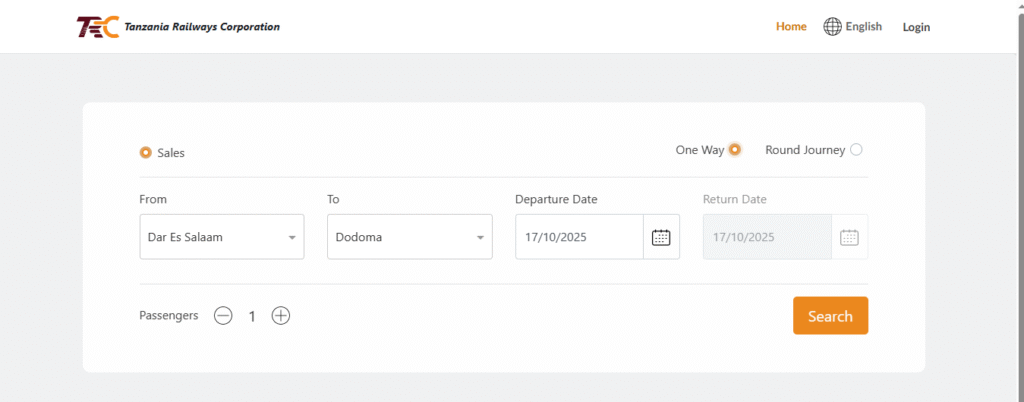This screenshot has height=402, width=1024.
Task: Click the Departure Date text field
Action: click(x=578, y=237)
